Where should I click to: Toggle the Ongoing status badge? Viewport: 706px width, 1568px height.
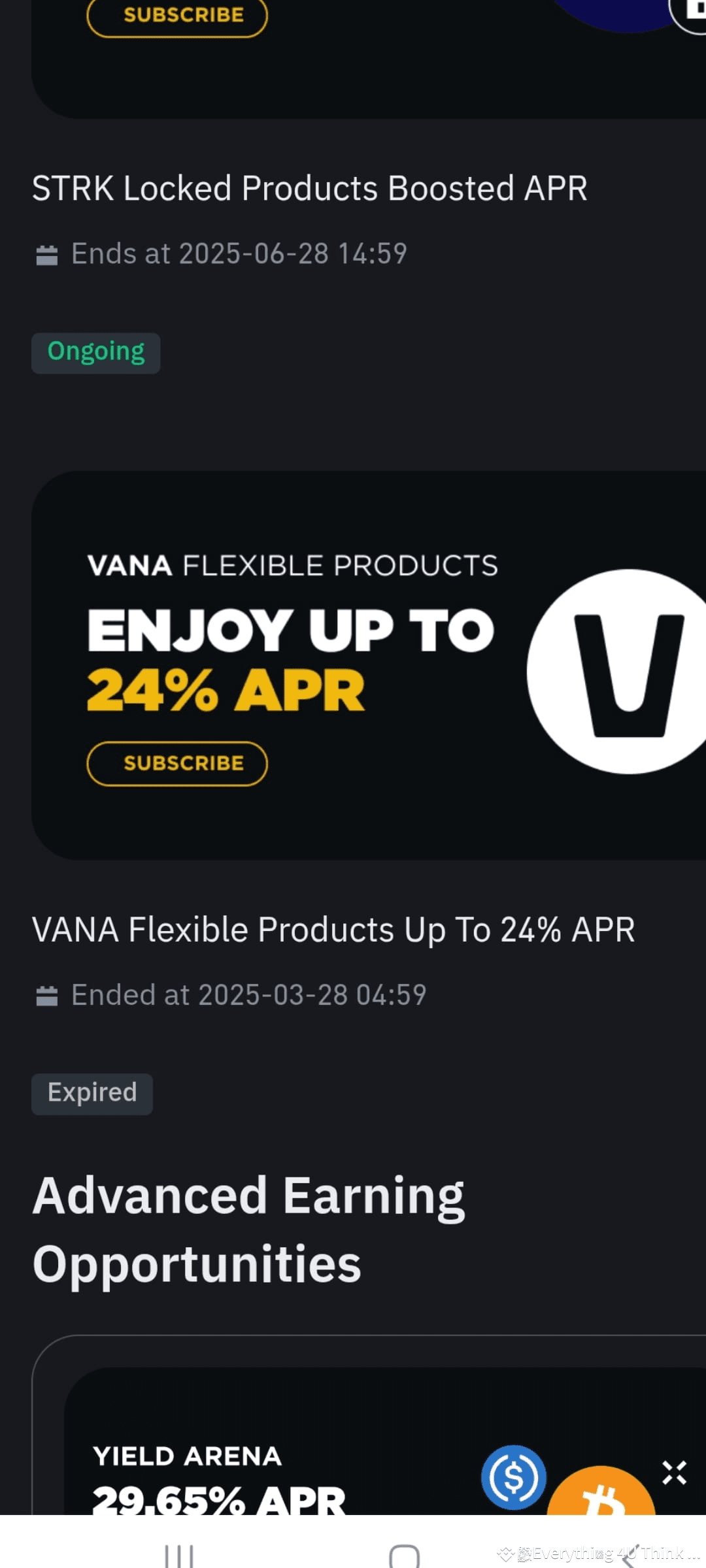[95, 351]
